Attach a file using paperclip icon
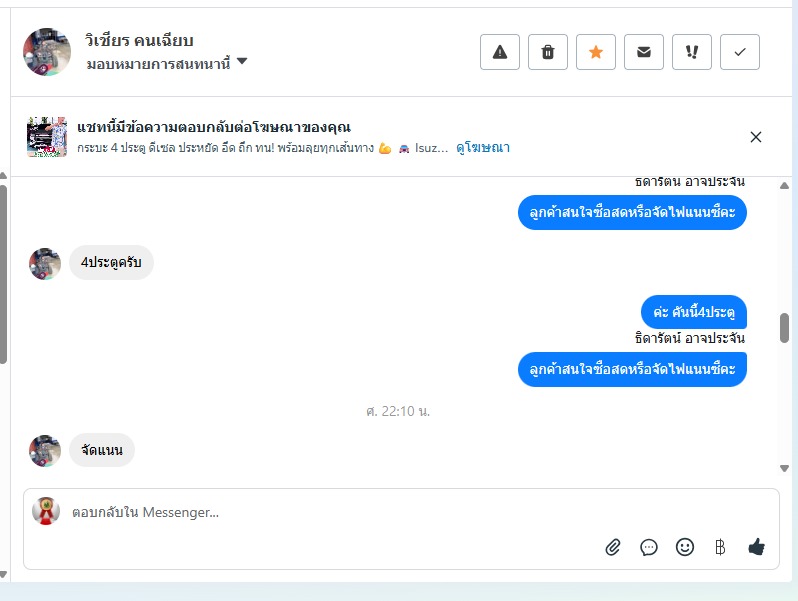 613,547
